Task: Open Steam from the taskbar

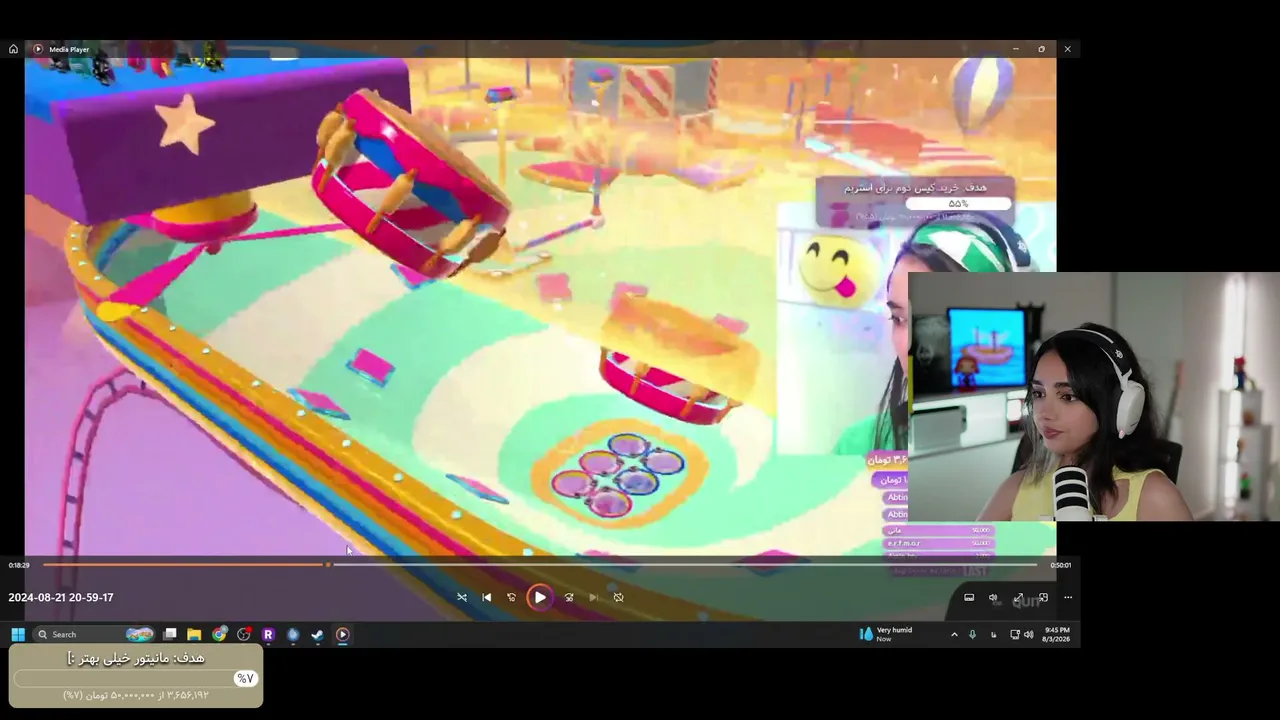Action: [317, 634]
